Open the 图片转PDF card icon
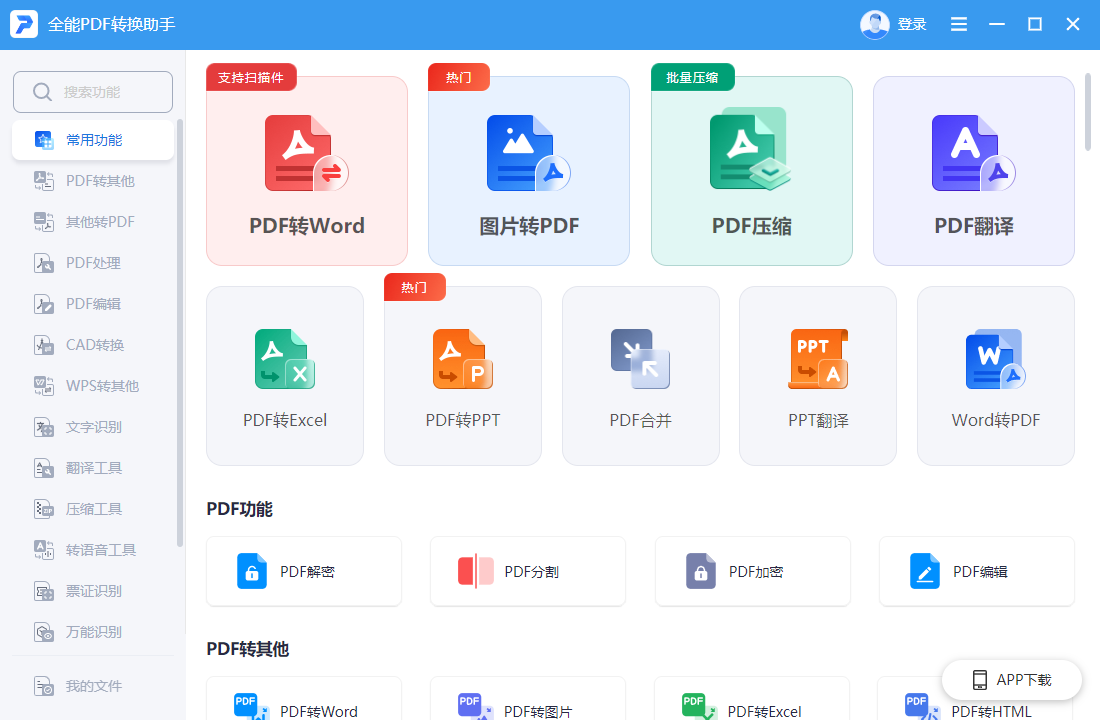The width and height of the screenshot is (1100, 720). (529, 153)
